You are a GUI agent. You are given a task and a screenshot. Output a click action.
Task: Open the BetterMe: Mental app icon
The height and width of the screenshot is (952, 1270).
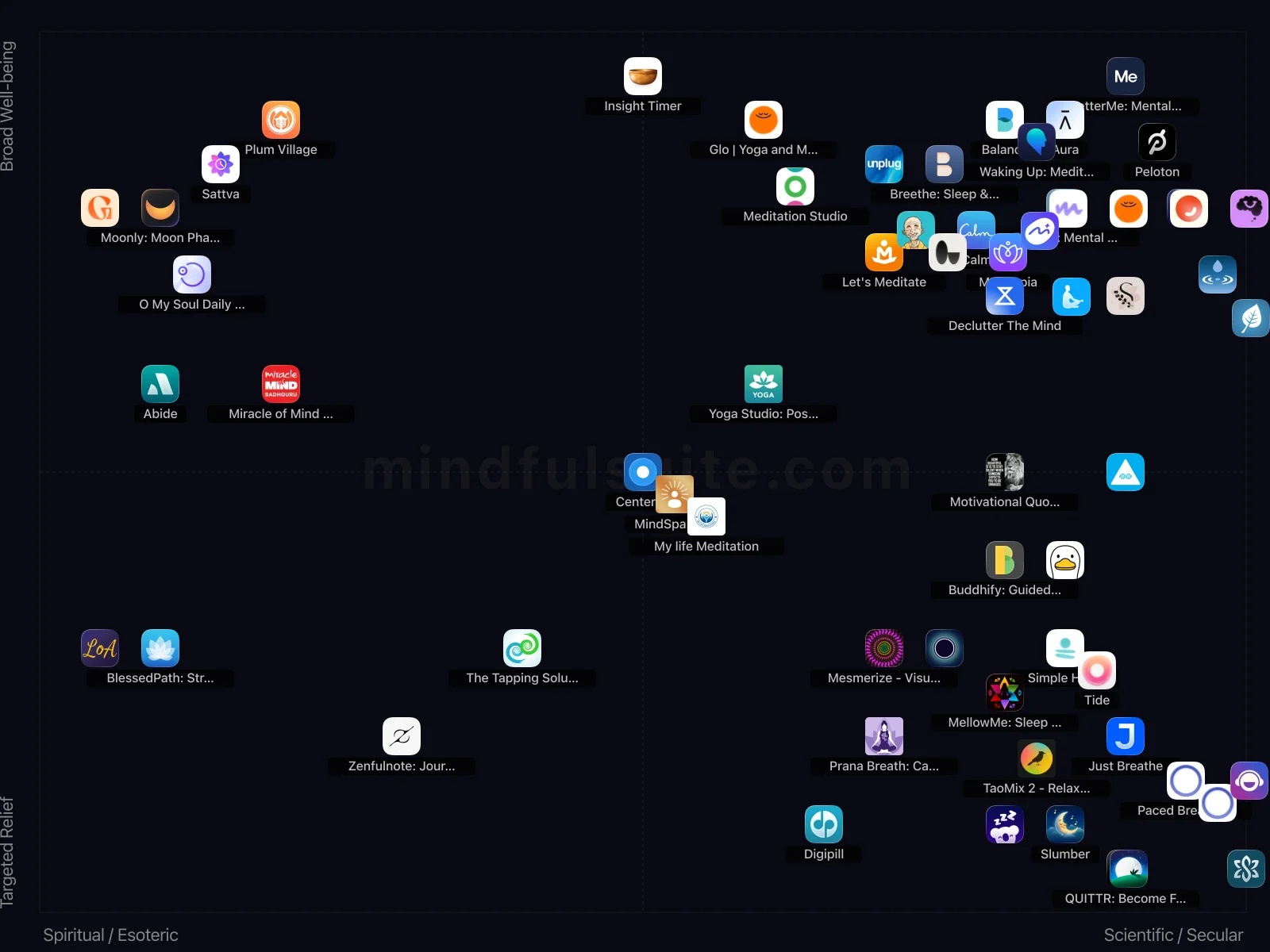coord(1126,76)
